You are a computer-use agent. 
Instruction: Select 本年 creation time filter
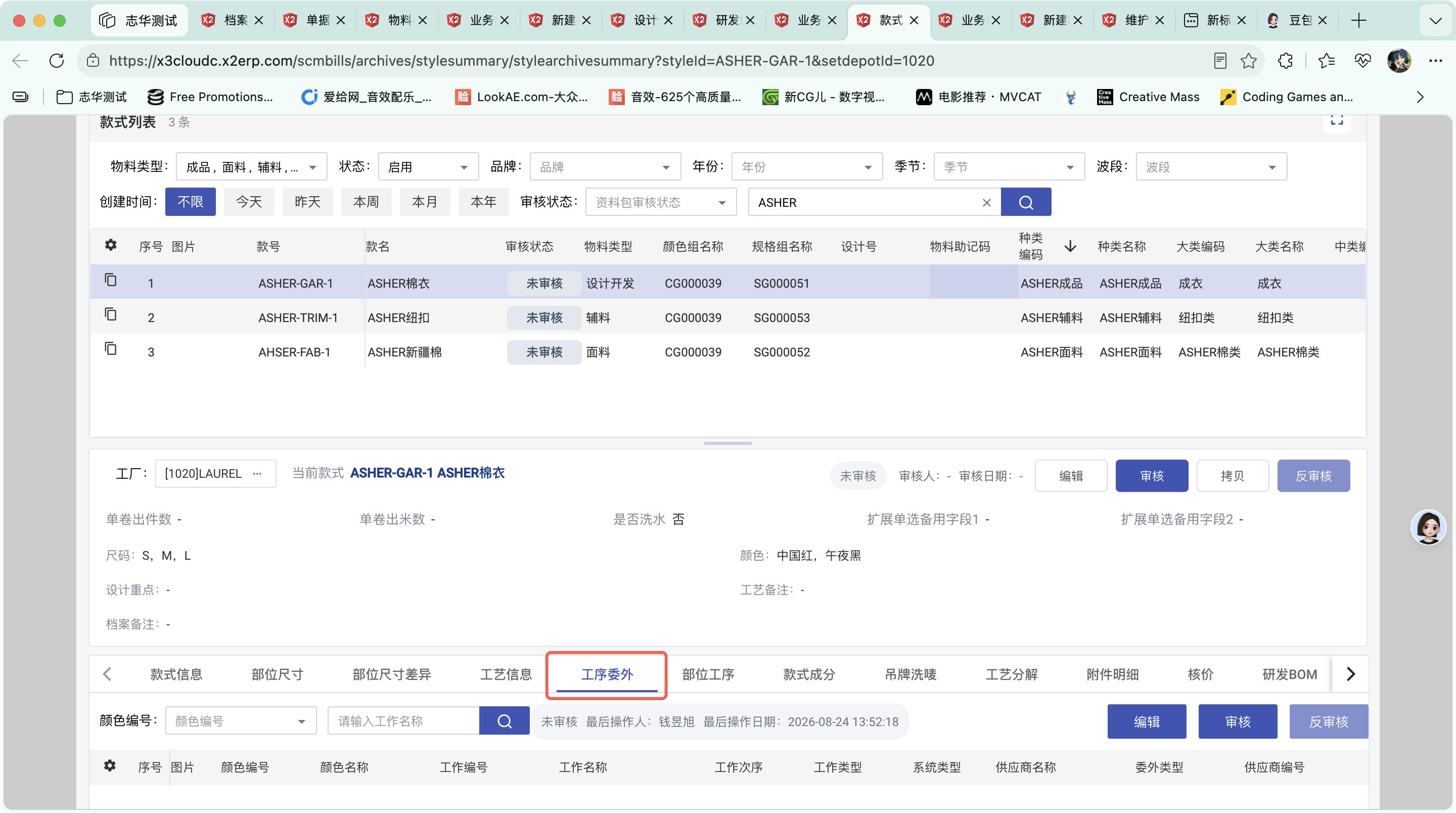(x=484, y=202)
